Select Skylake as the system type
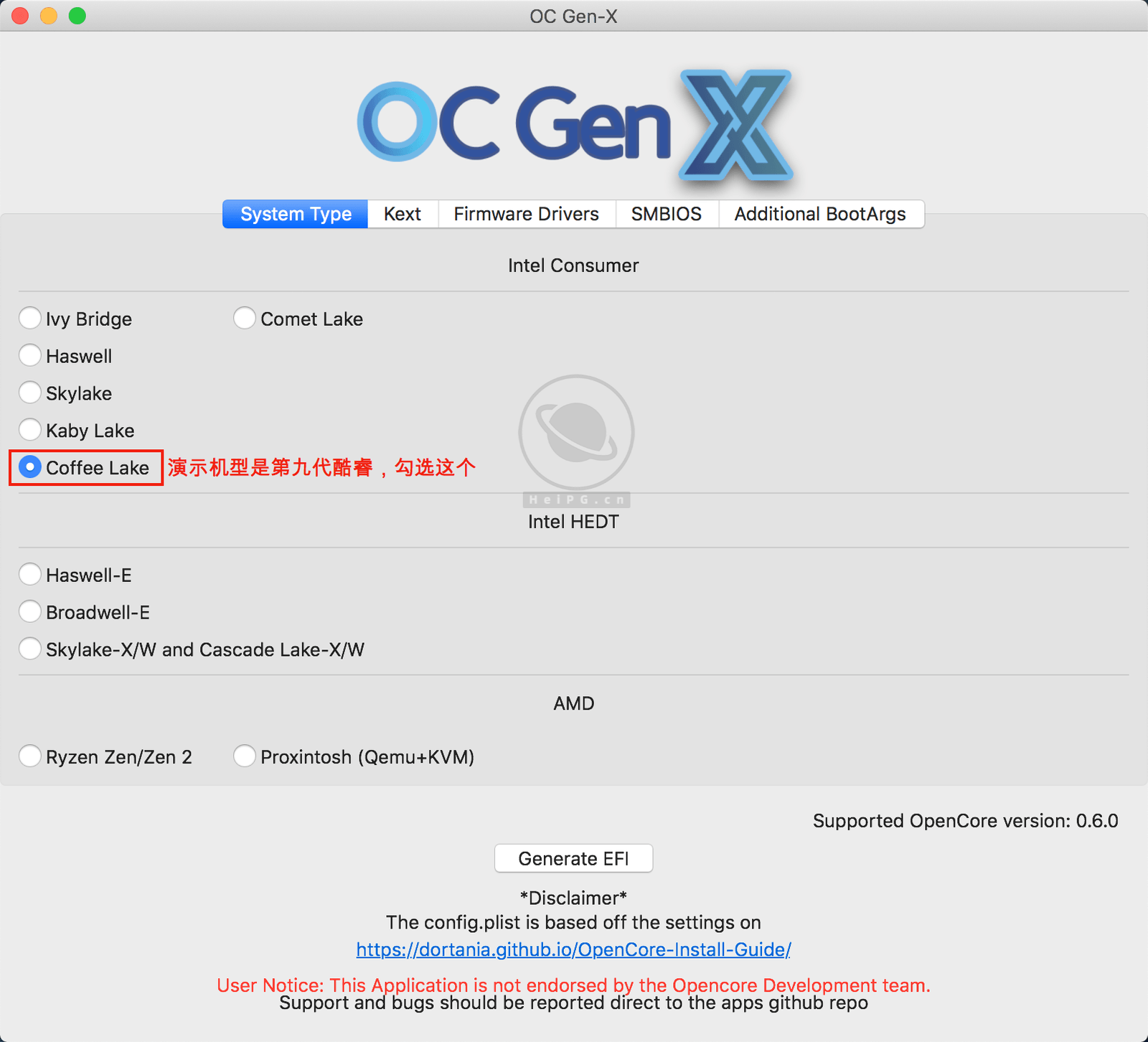1148x1042 pixels. [x=30, y=393]
